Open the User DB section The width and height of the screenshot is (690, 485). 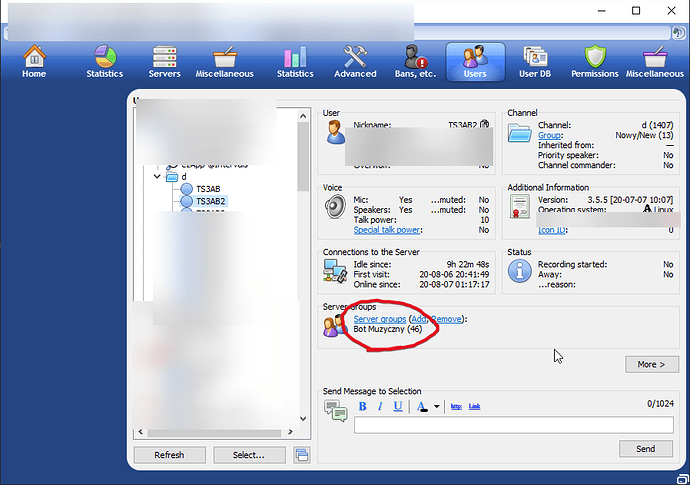534,61
